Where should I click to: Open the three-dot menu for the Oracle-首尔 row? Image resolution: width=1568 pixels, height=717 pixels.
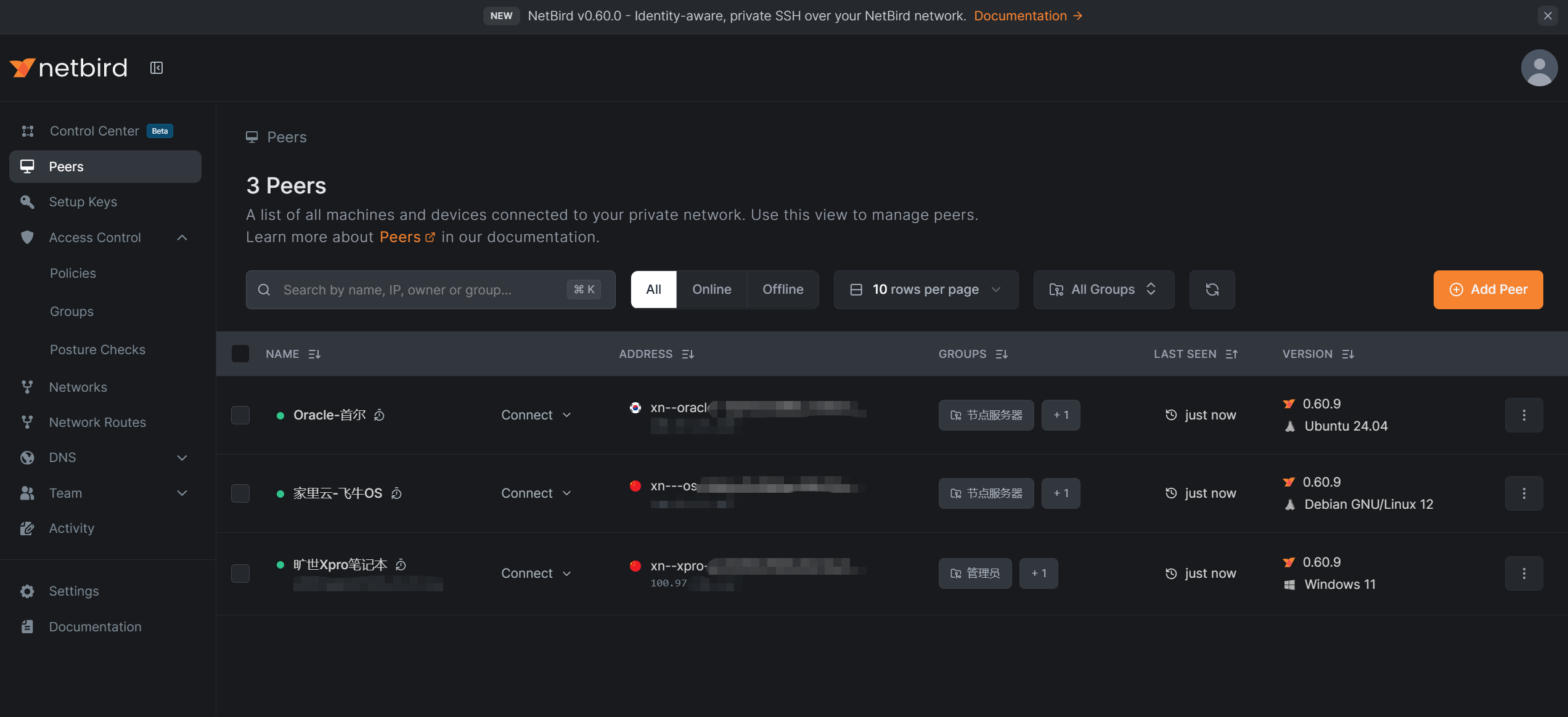[x=1524, y=415]
